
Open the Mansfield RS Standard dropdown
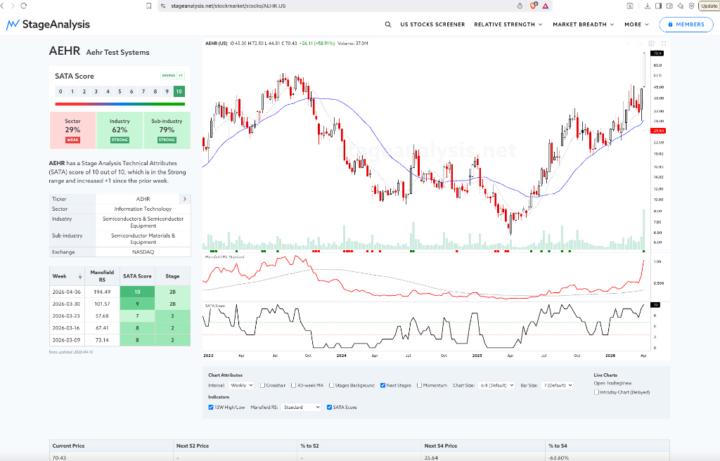tap(301, 407)
